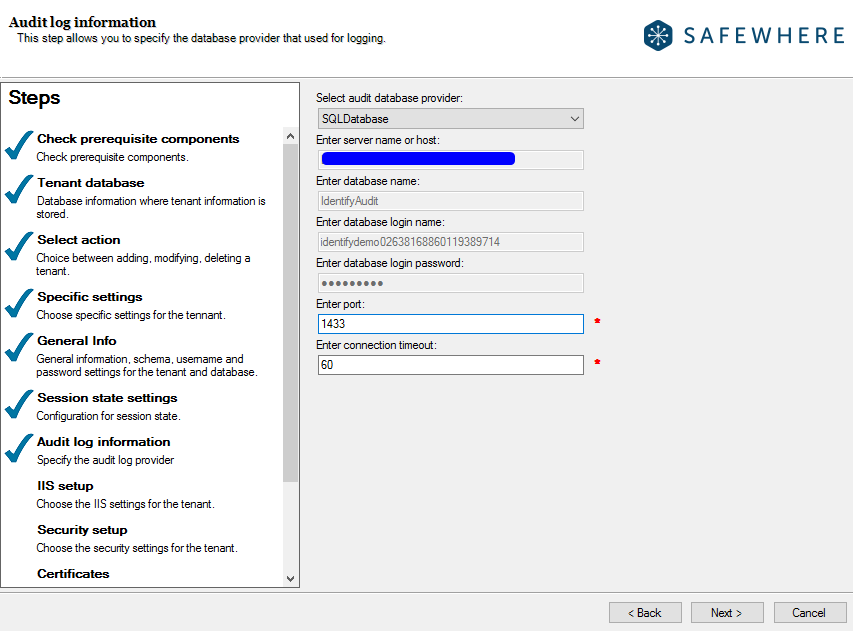Select the Security setup step

(x=81, y=529)
